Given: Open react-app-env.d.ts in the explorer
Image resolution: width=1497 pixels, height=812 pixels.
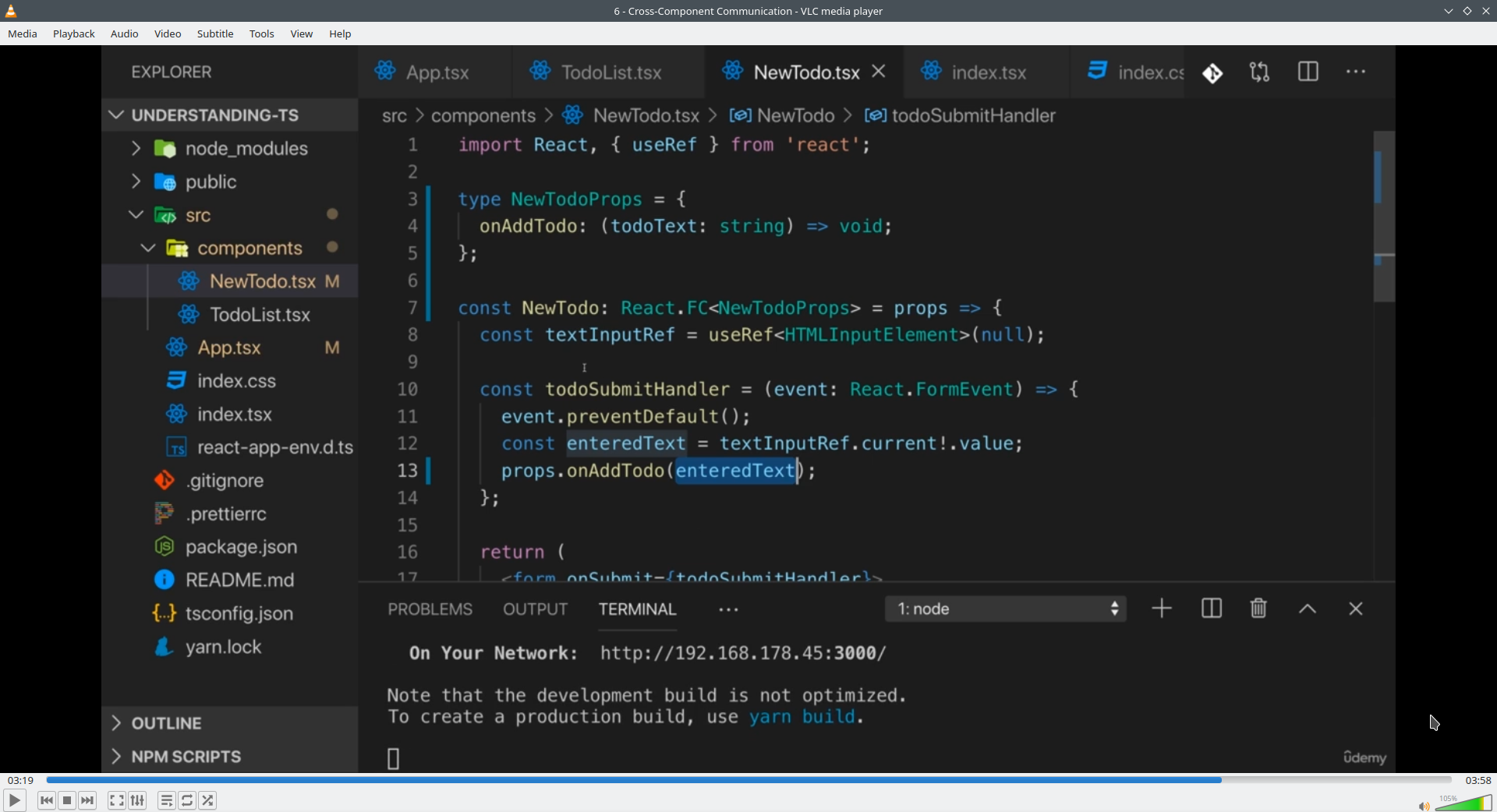Looking at the screenshot, I should [x=230, y=447].
